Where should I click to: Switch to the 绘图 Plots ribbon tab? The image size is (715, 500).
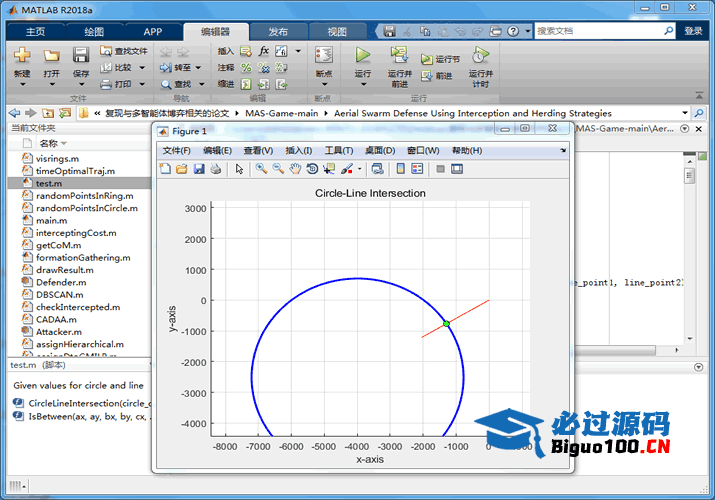coord(94,31)
